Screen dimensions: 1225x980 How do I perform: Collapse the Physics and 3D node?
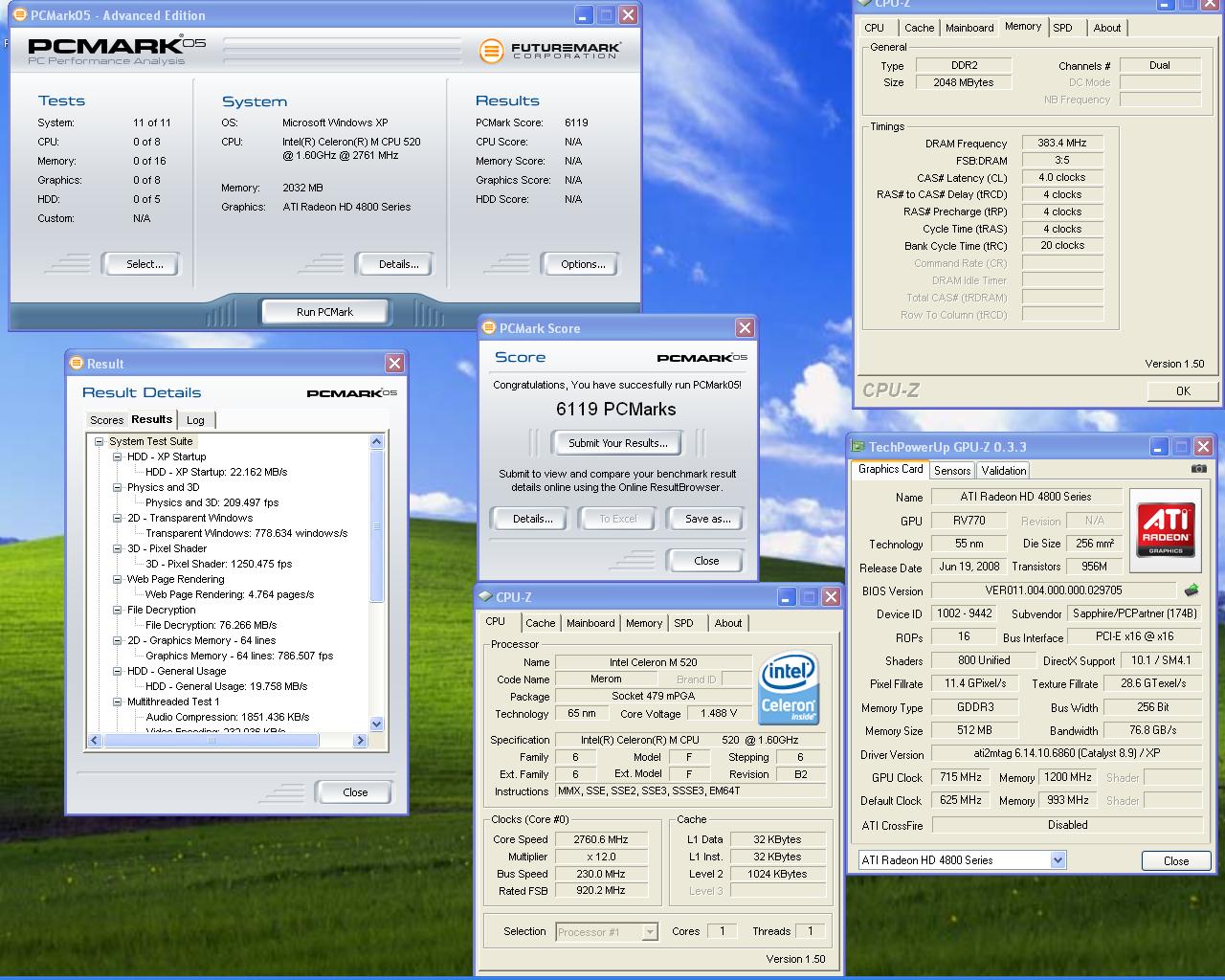tap(118, 487)
